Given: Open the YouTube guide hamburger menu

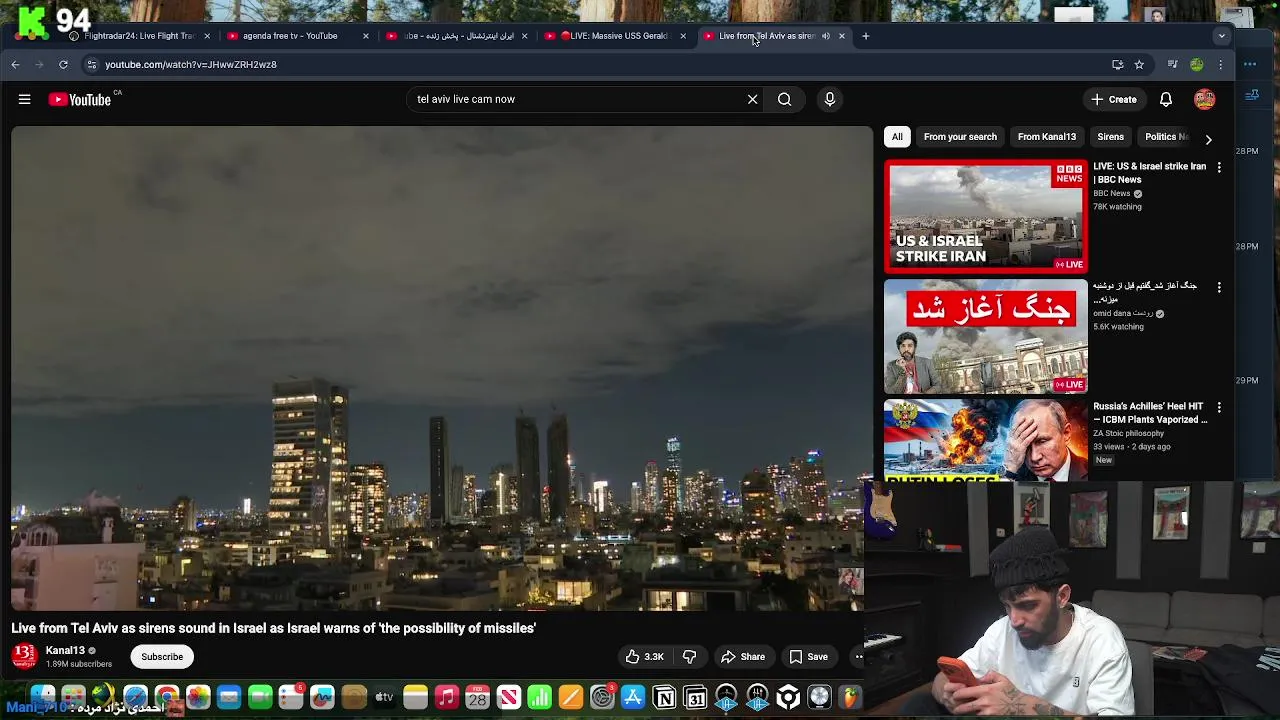Looking at the screenshot, I should click(24, 99).
